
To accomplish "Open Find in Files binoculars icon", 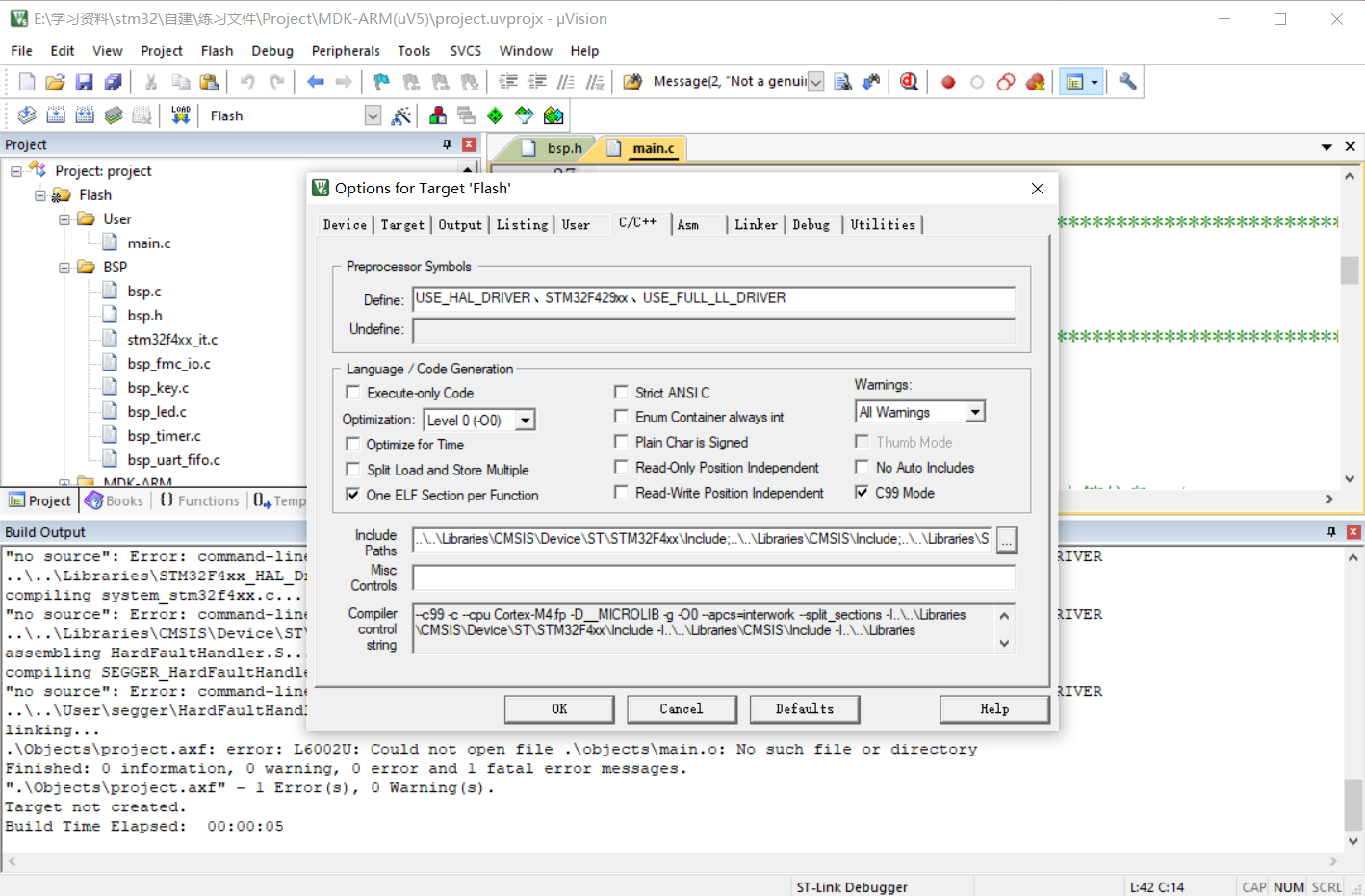I will [632, 82].
